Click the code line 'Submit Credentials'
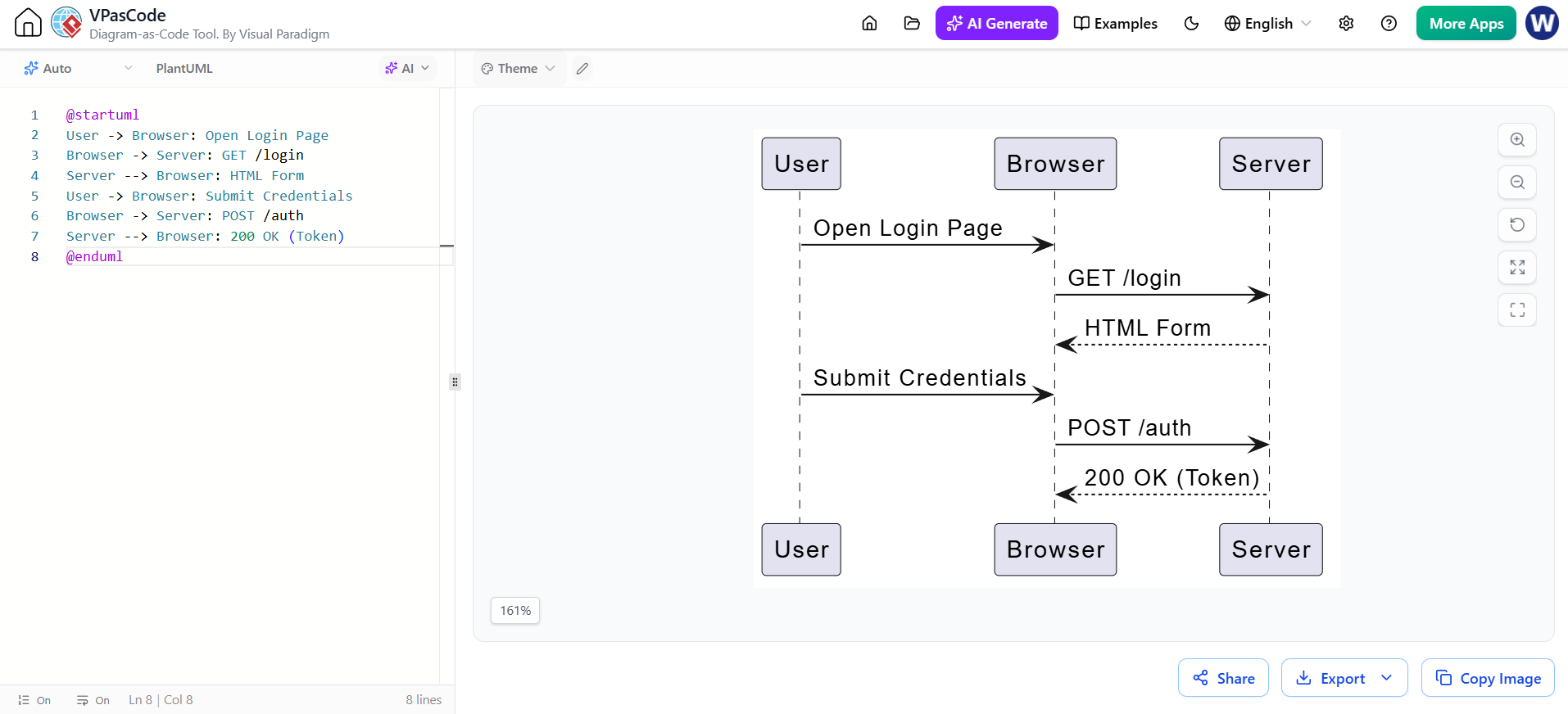The height and width of the screenshot is (714, 1568). click(x=210, y=196)
